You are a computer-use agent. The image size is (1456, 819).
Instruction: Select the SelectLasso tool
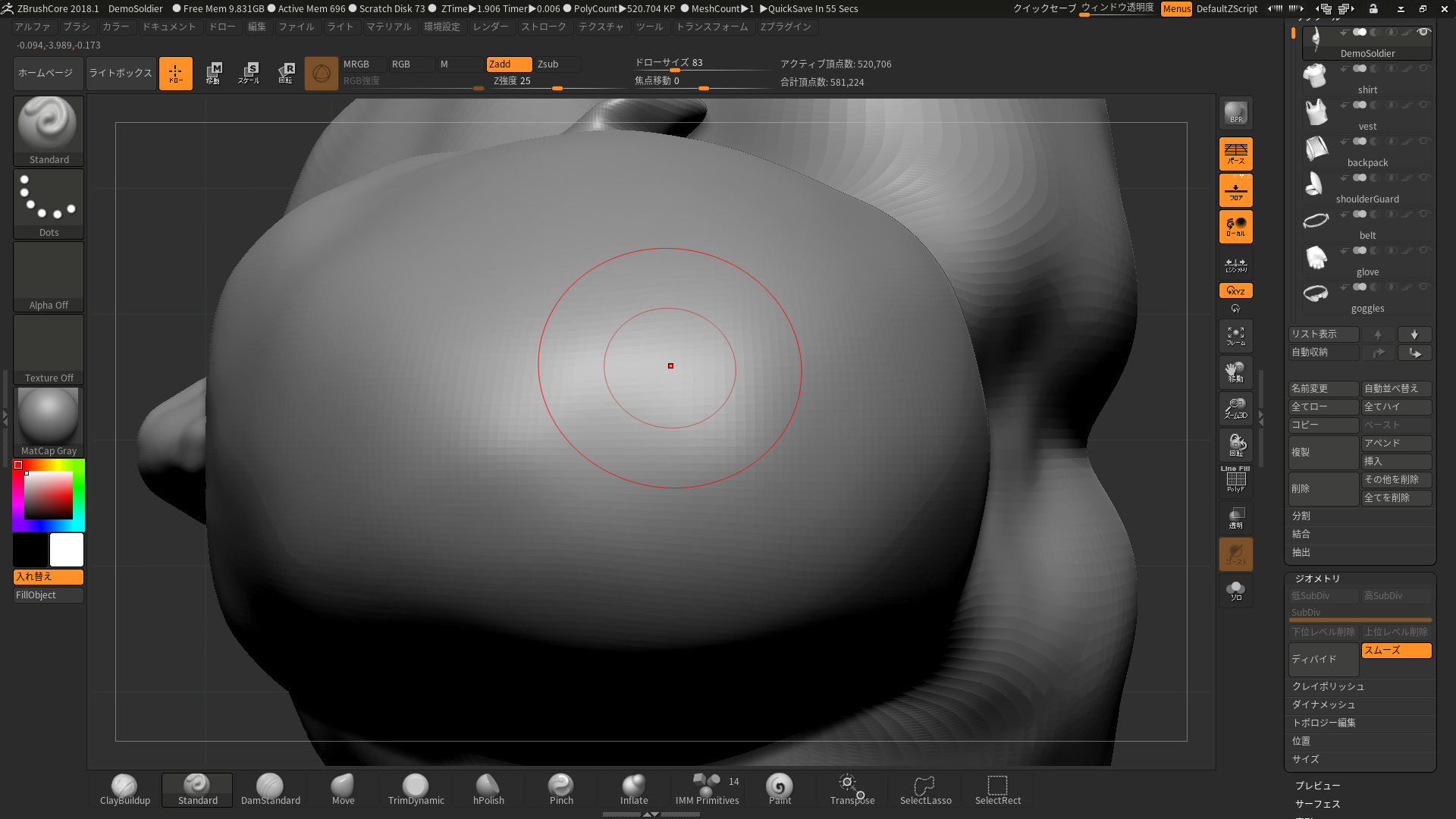924,788
